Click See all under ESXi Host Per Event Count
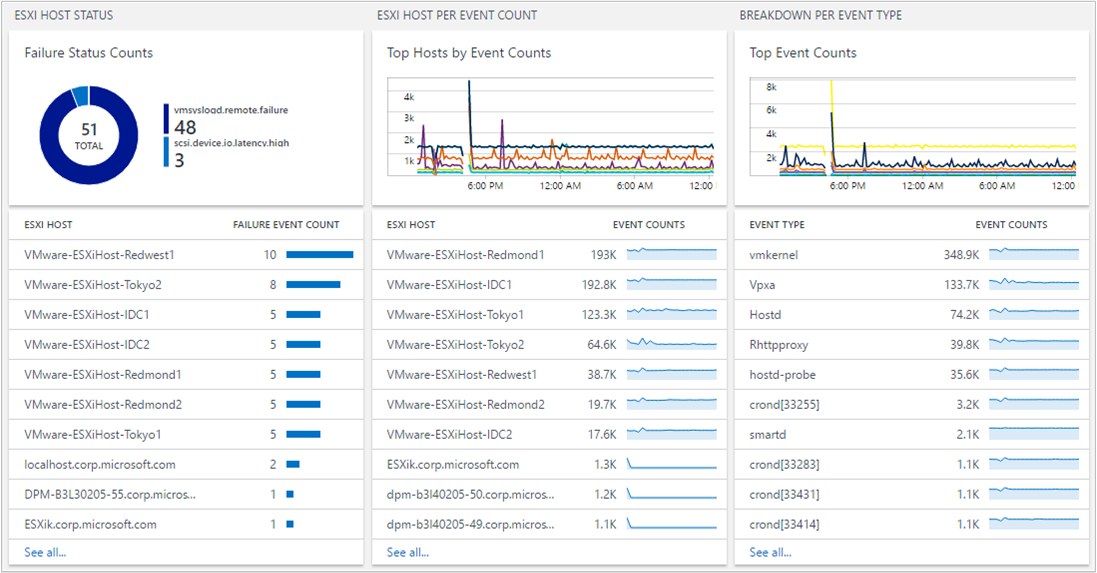The width and height of the screenshot is (1097, 573). click(x=408, y=552)
